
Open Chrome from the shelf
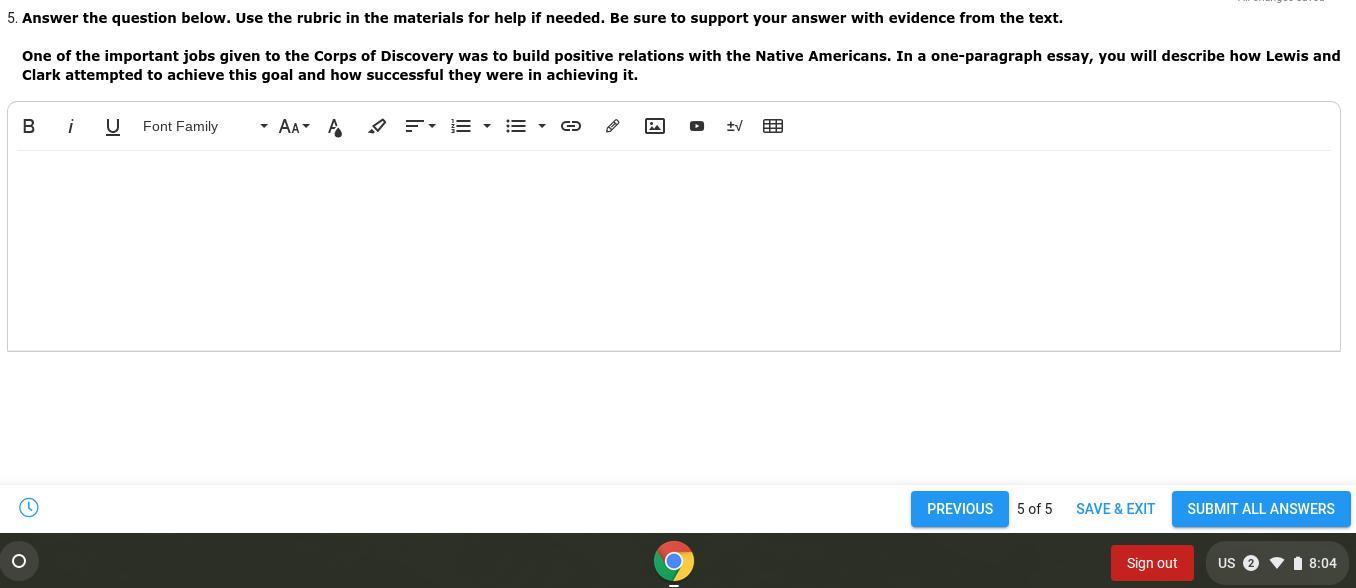[674, 561]
